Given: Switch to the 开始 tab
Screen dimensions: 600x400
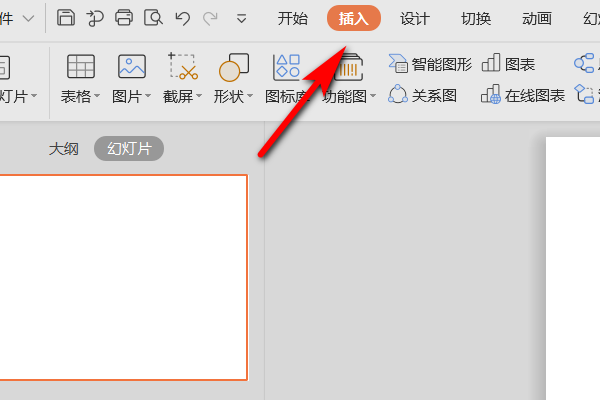Looking at the screenshot, I should 293,18.
